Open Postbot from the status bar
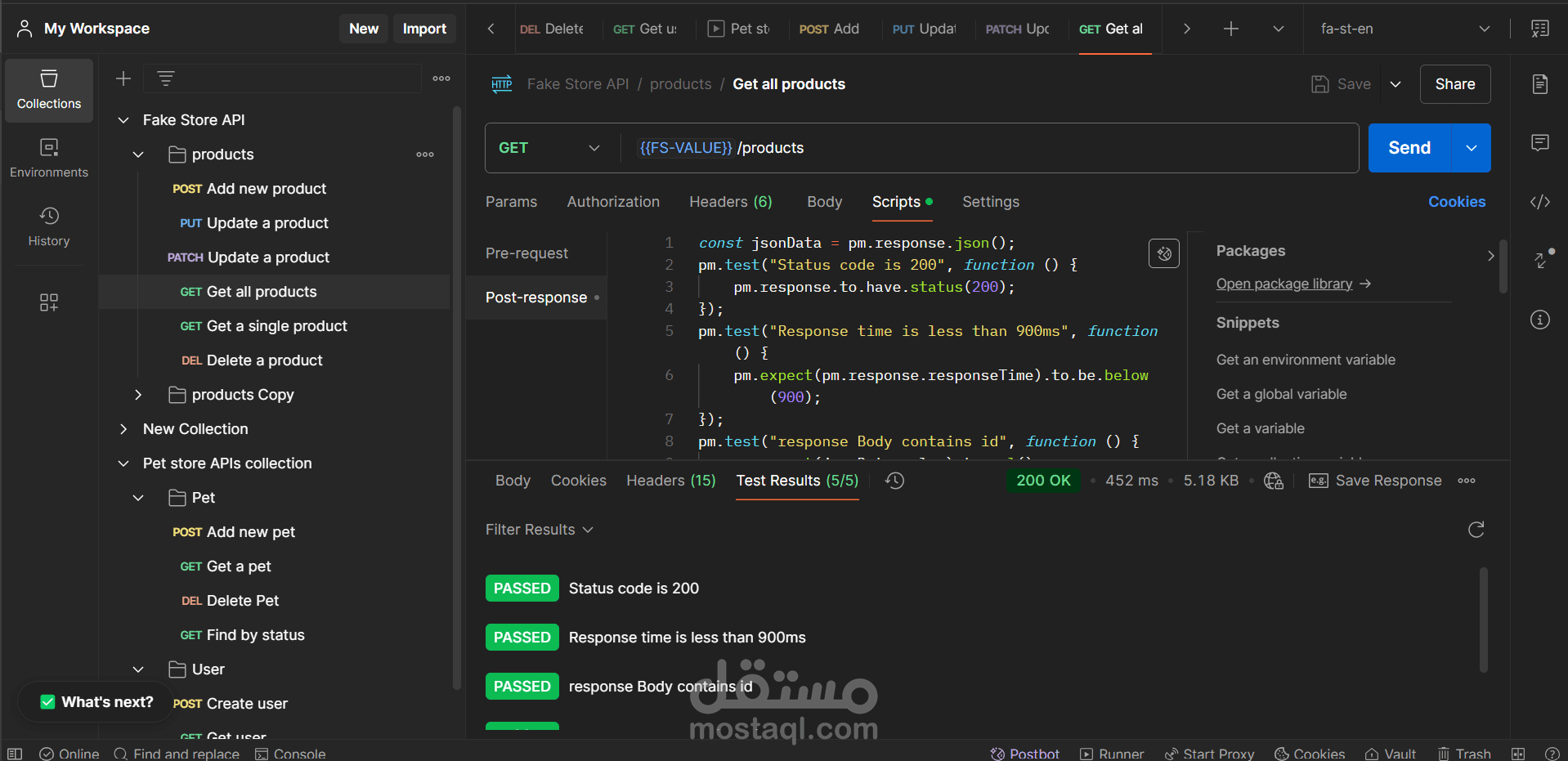 [1024, 754]
